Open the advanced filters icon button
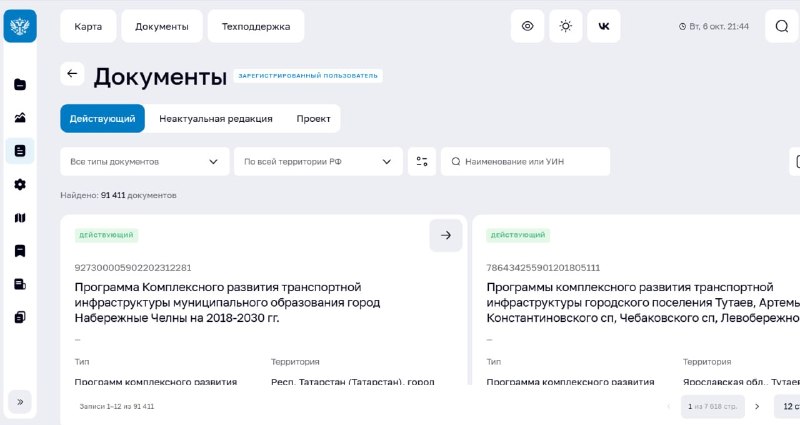Image resolution: width=800 pixels, height=425 pixels. click(x=422, y=162)
